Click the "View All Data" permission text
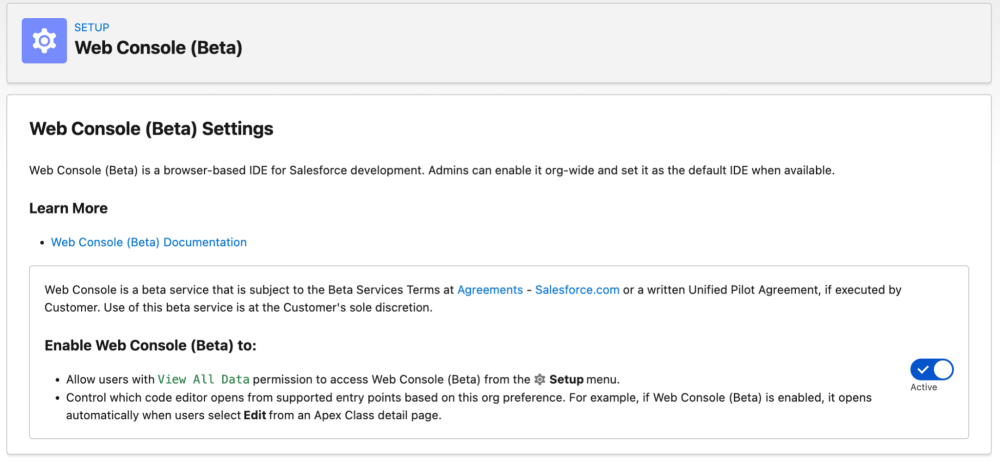The width and height of the screenshot is (1000, 463). coord(203,379)
